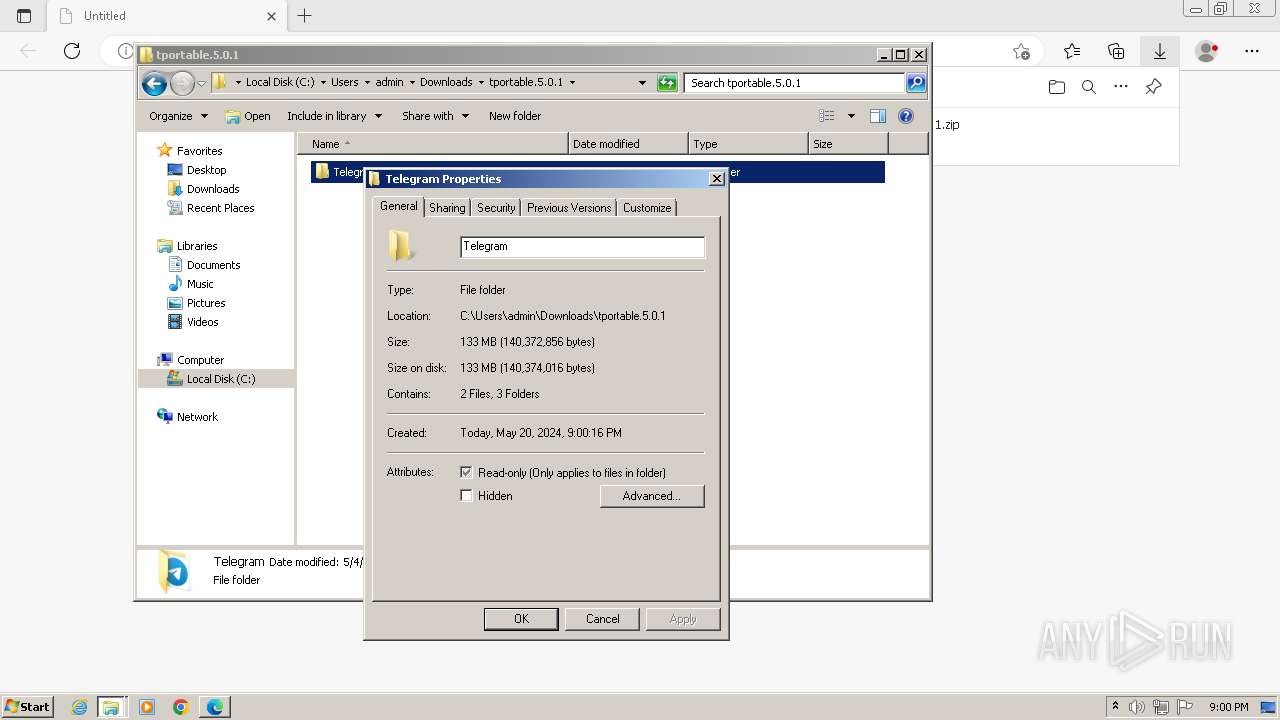Select Downloads in navigation pane
The height and width of the screenshot is (720, 1280).
(x=213, y=189)
